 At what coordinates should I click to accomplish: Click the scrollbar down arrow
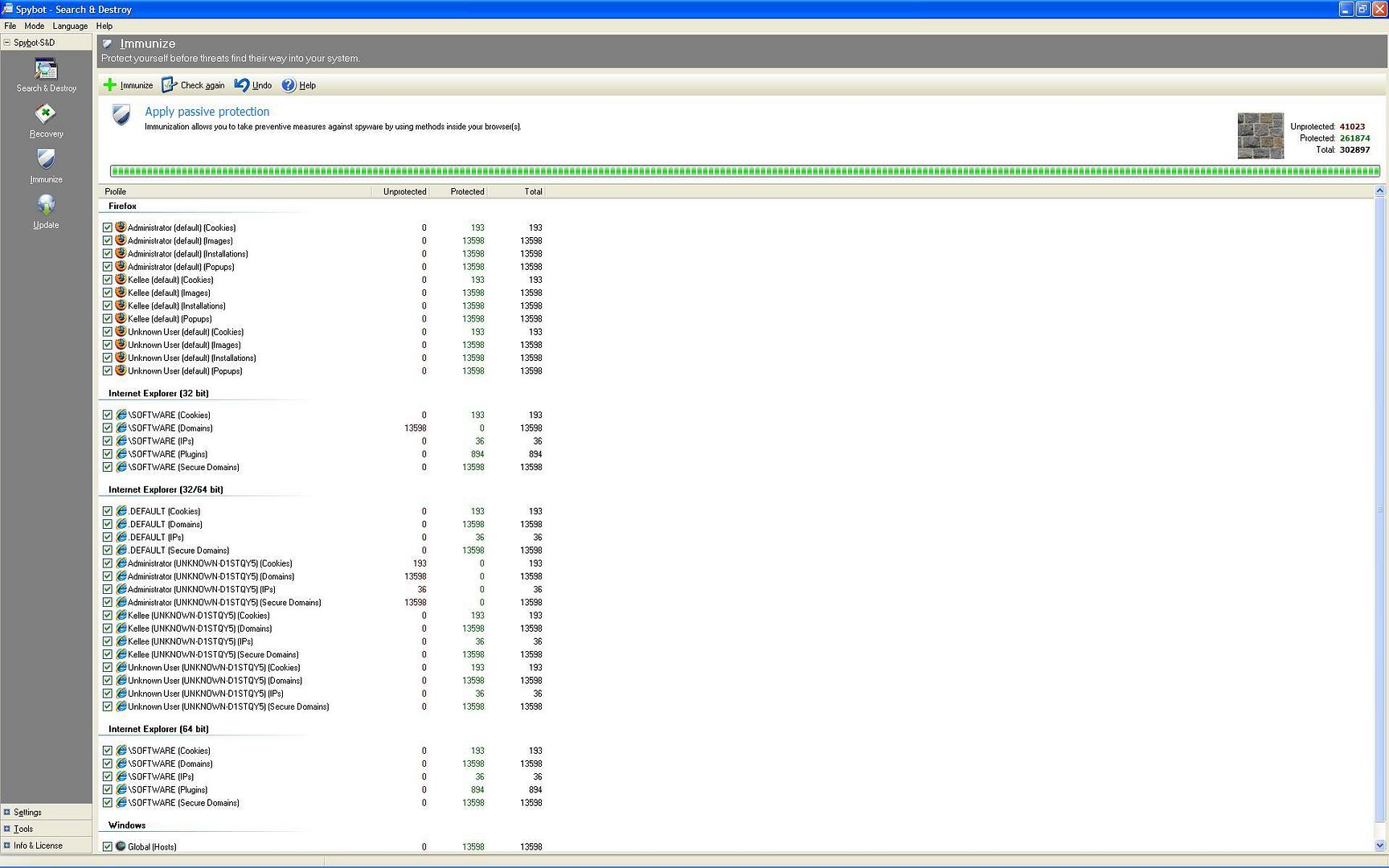[1380, 845]
